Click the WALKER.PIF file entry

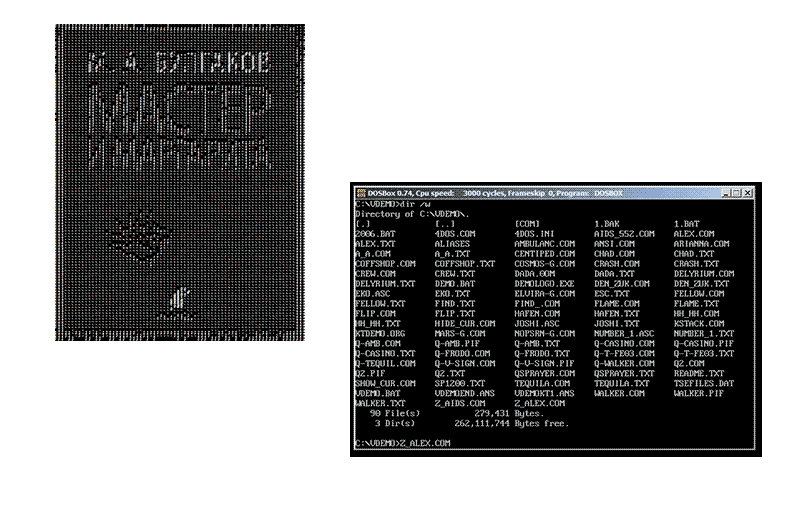[698, 393]
